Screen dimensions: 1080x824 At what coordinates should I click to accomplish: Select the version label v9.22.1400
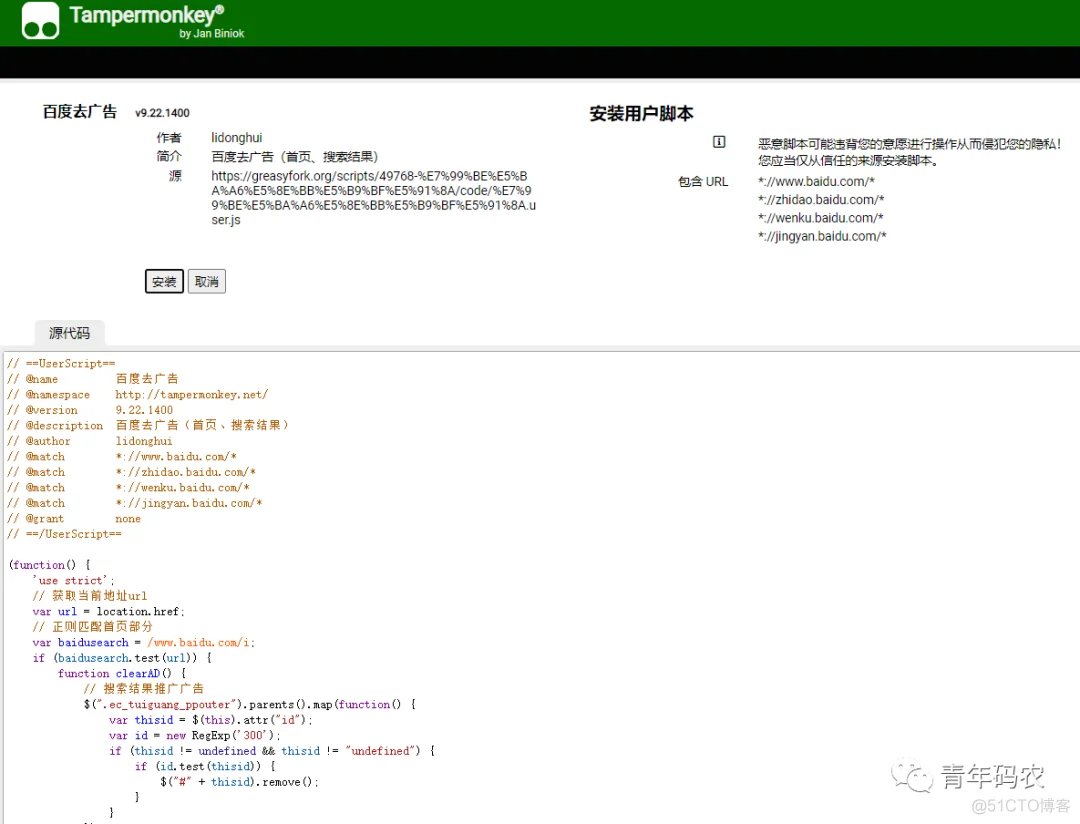point(163,113)
